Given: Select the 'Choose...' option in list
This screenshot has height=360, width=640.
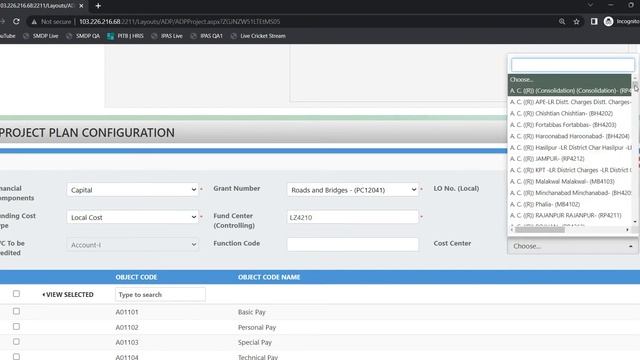Looking at the screenshot, I should pyautogui.click(x=569, y=80).
